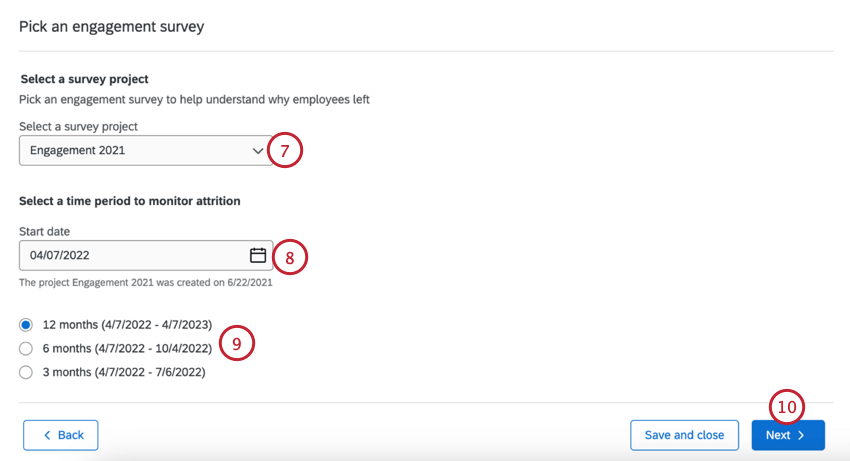Click the red annotation circle numbered 7
This screenshot has height=461, width=850.
(x=285, y=151)
